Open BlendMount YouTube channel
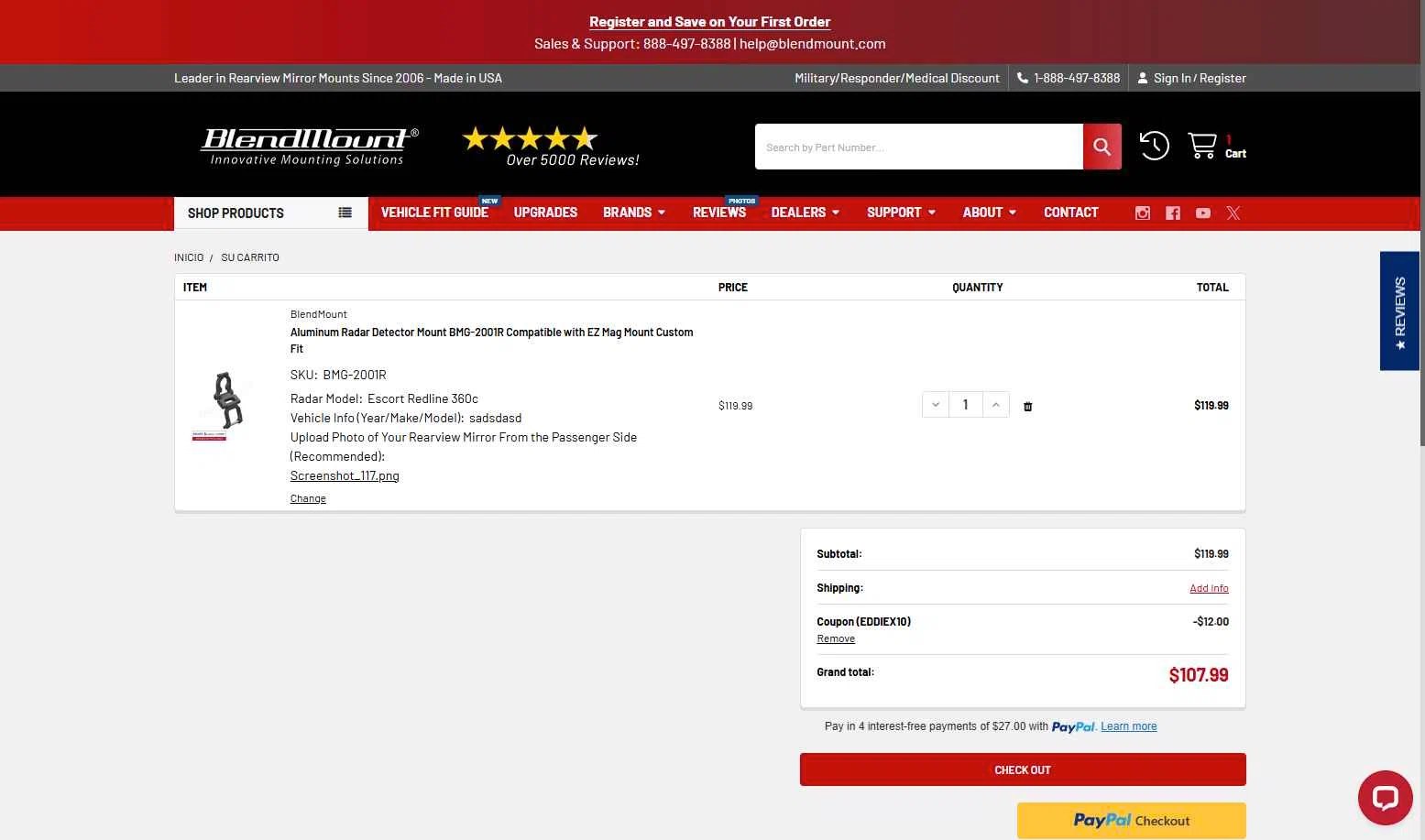1425x840 pixels. (x=1202, y=213)
